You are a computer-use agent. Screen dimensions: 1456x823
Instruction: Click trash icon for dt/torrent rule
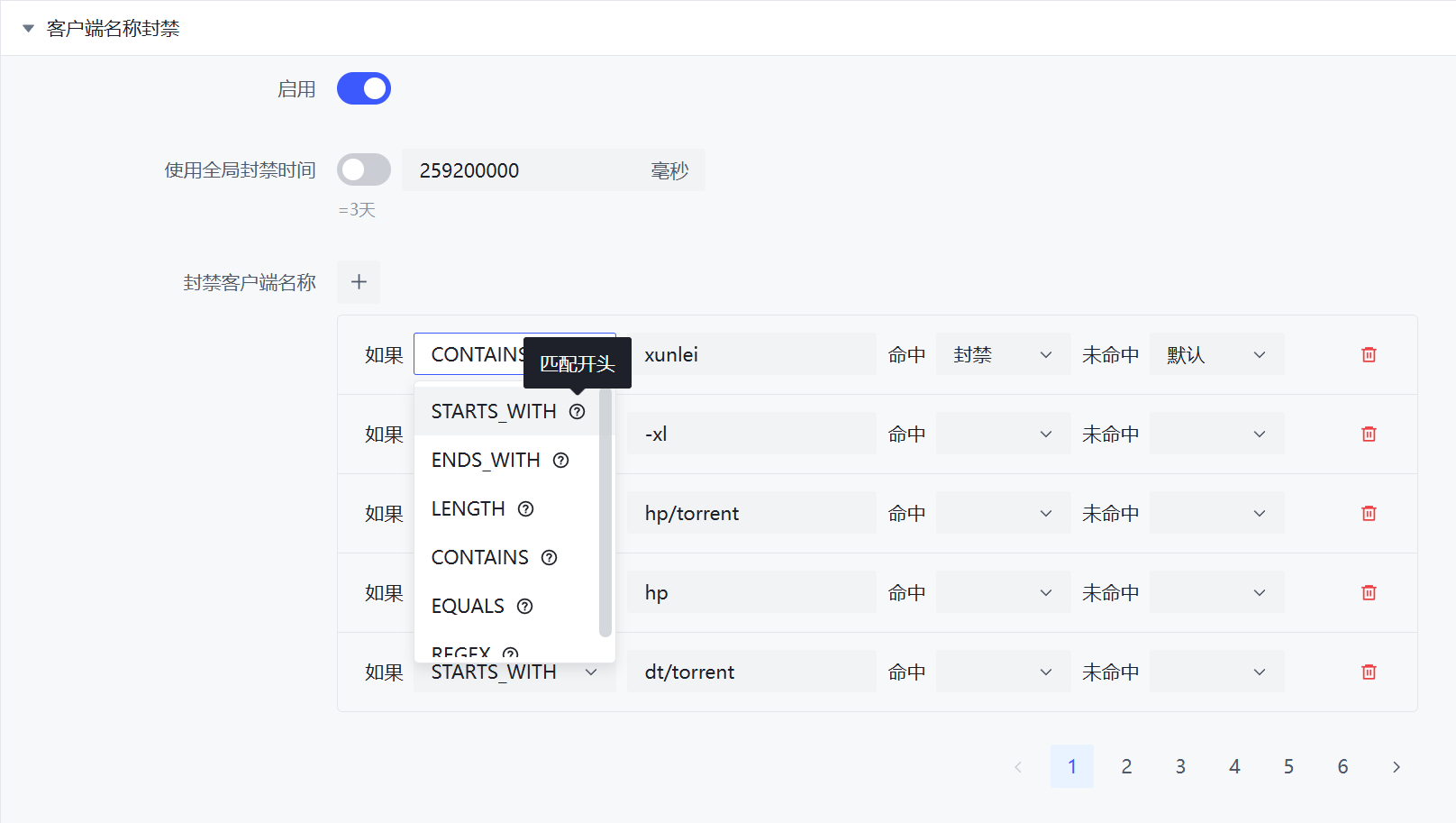(1369, 672)
